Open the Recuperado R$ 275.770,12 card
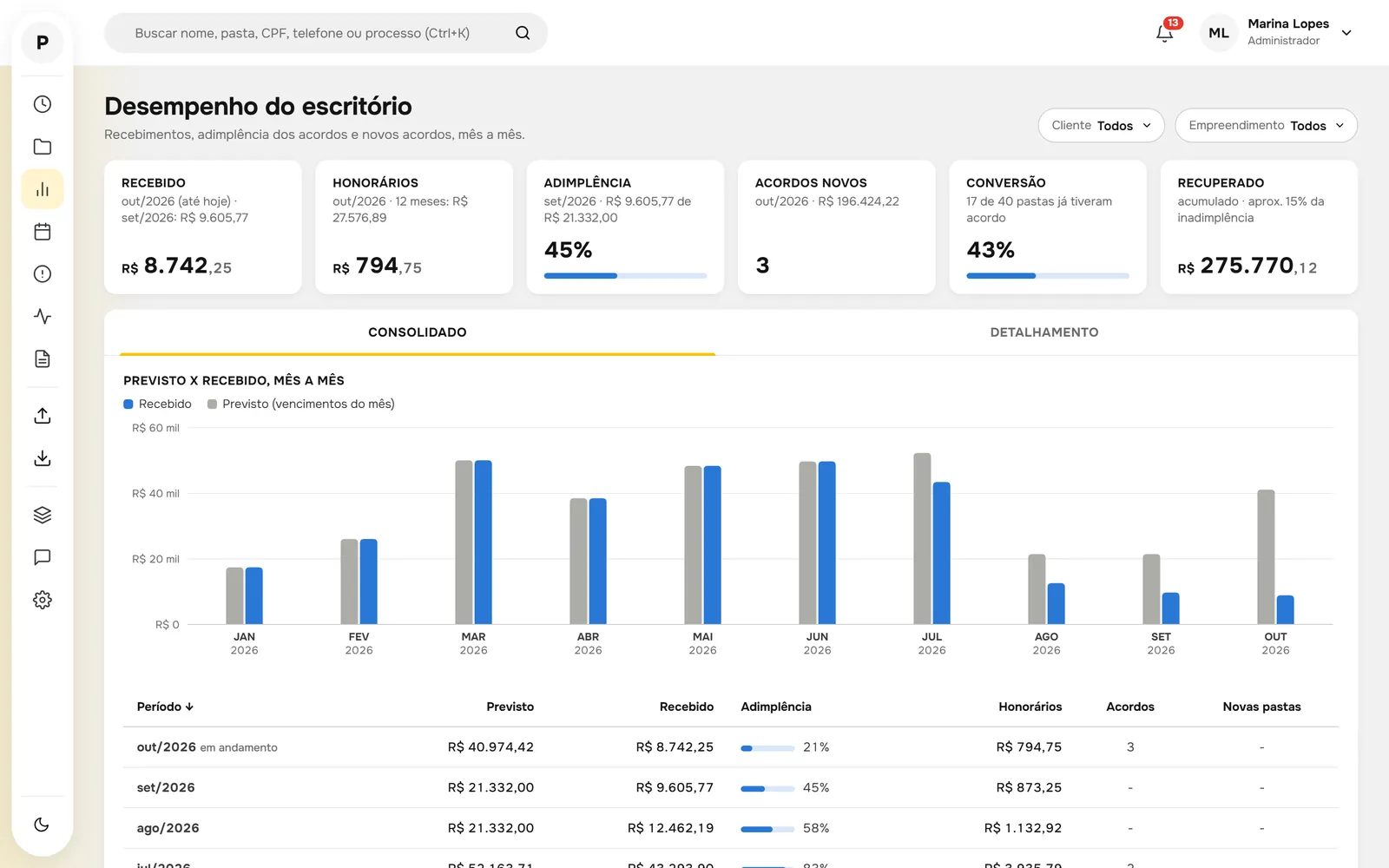 (1259, 227)
